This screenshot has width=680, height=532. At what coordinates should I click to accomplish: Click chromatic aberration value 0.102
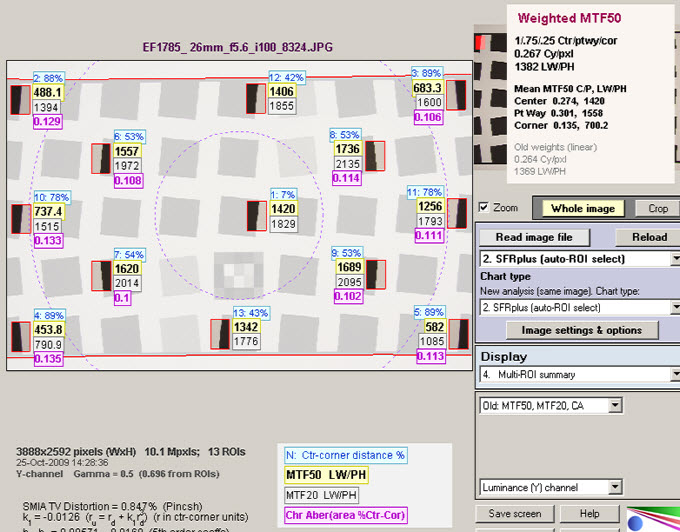point(348,296)
